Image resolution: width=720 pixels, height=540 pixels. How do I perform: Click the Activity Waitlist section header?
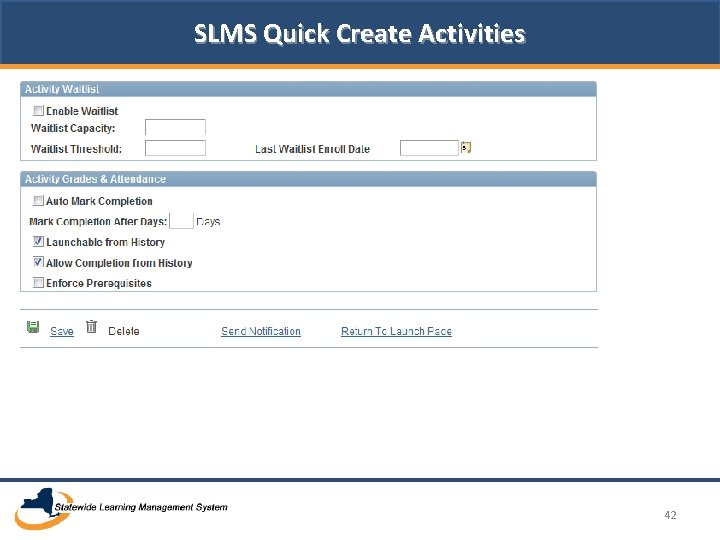pos(309,89)
